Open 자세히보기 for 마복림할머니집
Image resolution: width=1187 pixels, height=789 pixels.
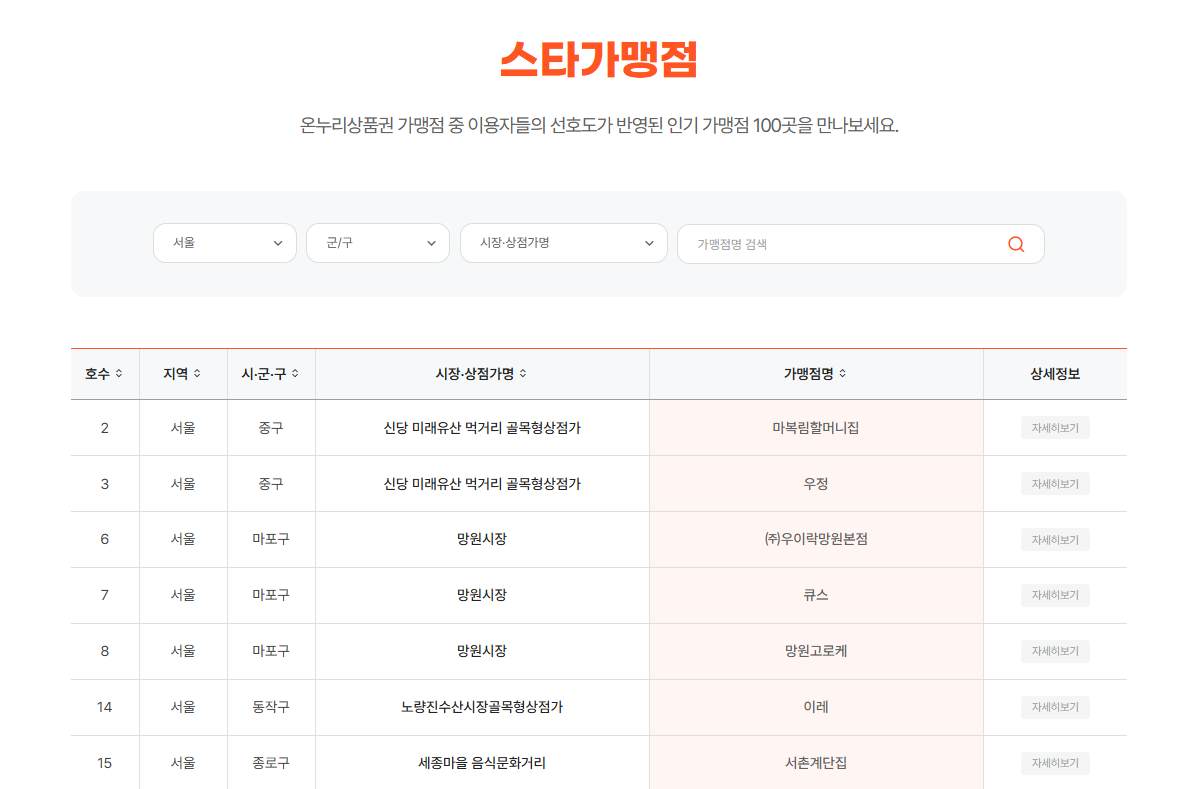[1055, 428]
